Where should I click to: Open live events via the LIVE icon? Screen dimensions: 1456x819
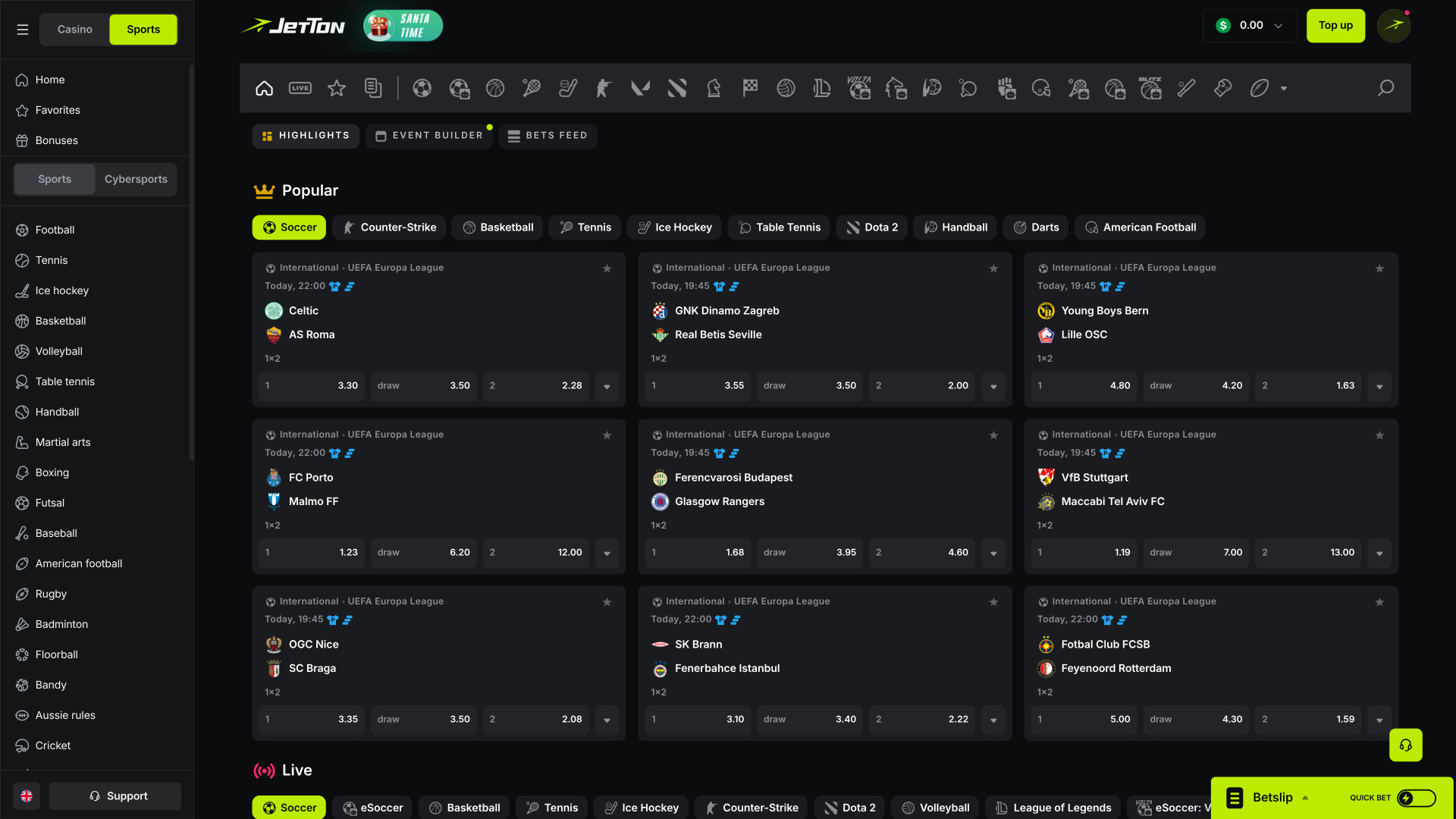point(300,88)
